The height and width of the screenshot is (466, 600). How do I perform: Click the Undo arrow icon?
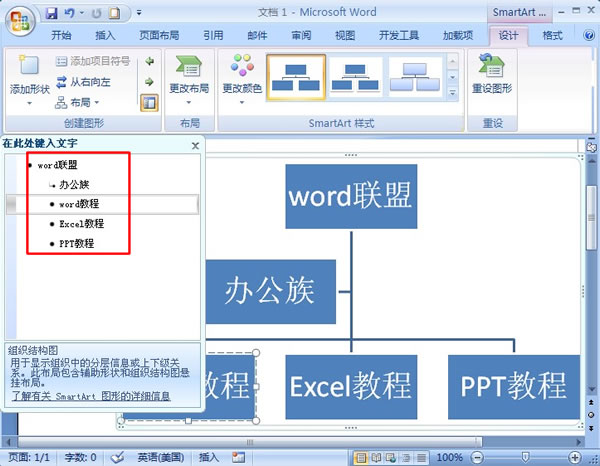click(69, 13)
